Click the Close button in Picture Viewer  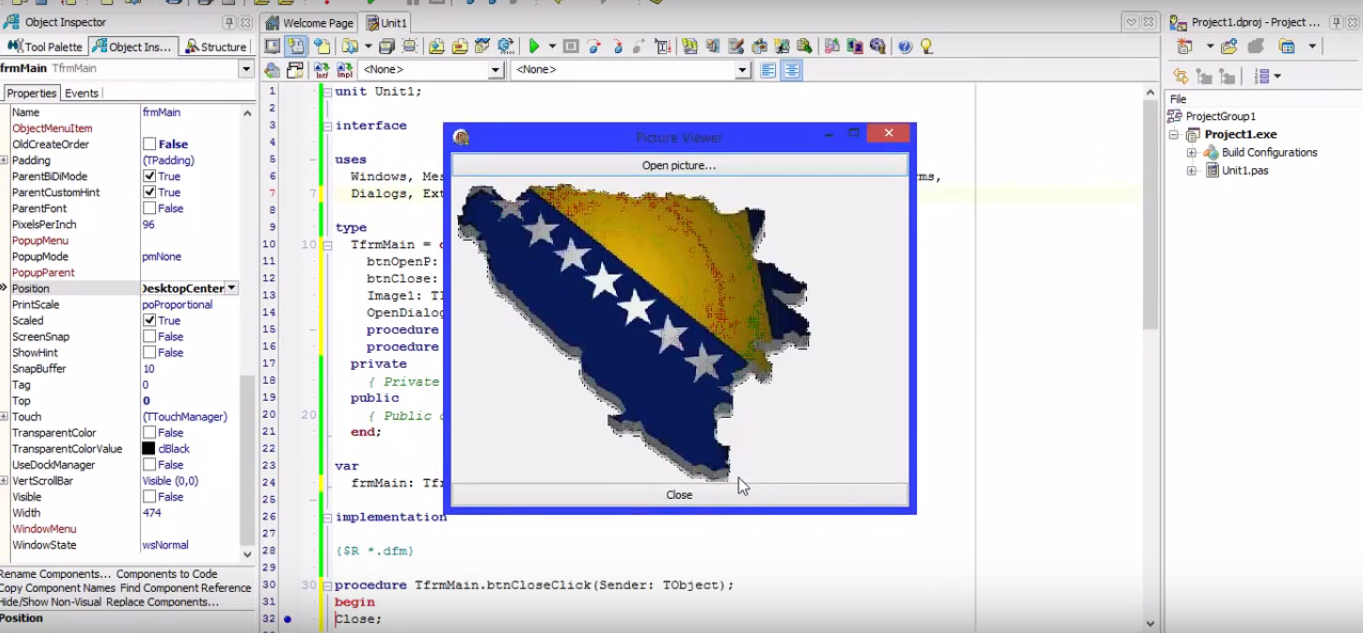click(x=679, y=495)
